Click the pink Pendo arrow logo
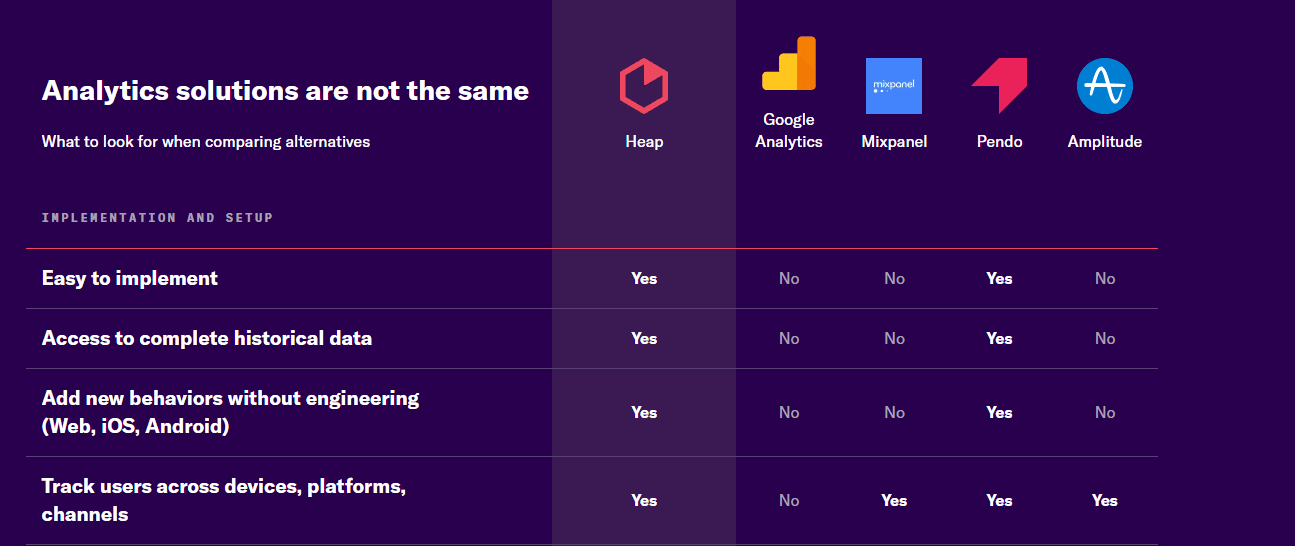The image size is (1295, 546). tap(999, 86)
